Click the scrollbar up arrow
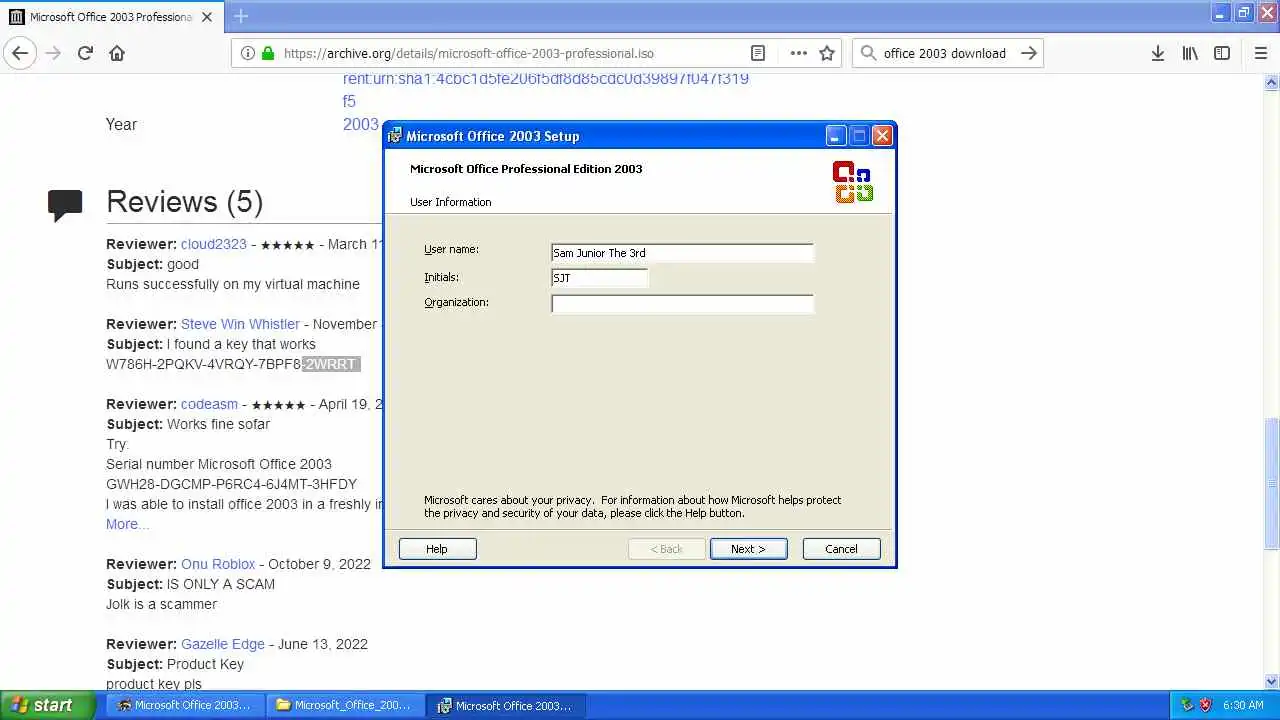1280x720 pixels. 1272,82
